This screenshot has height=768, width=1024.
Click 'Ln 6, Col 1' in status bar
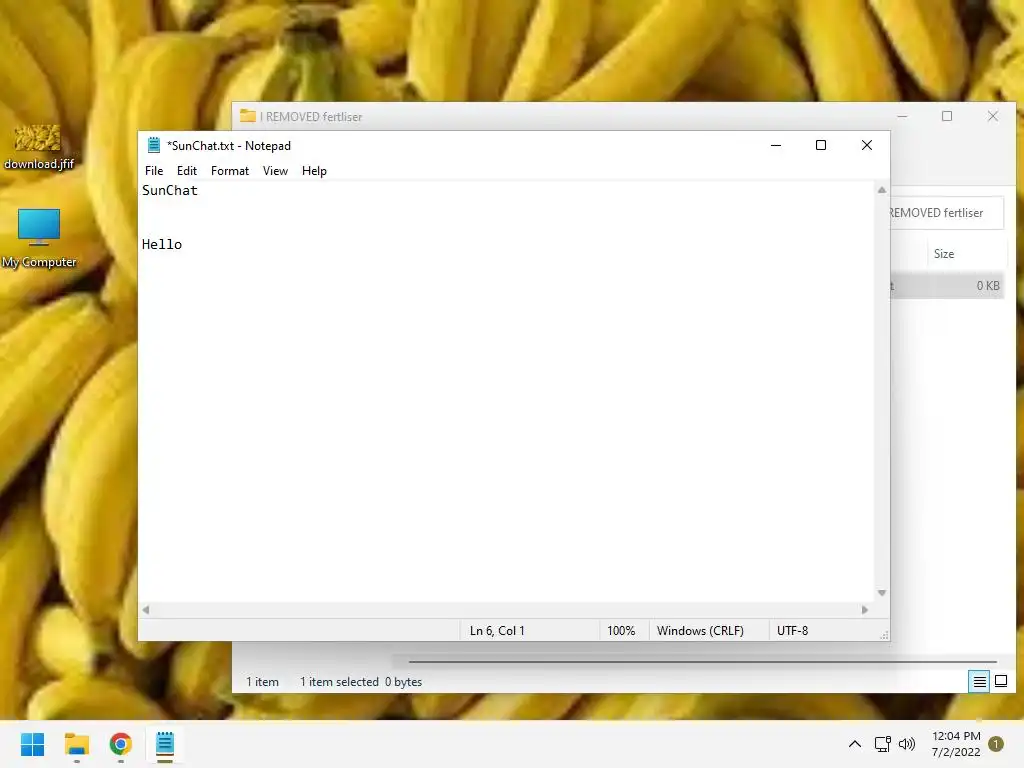pyautogui.click(x=497, y=631)
